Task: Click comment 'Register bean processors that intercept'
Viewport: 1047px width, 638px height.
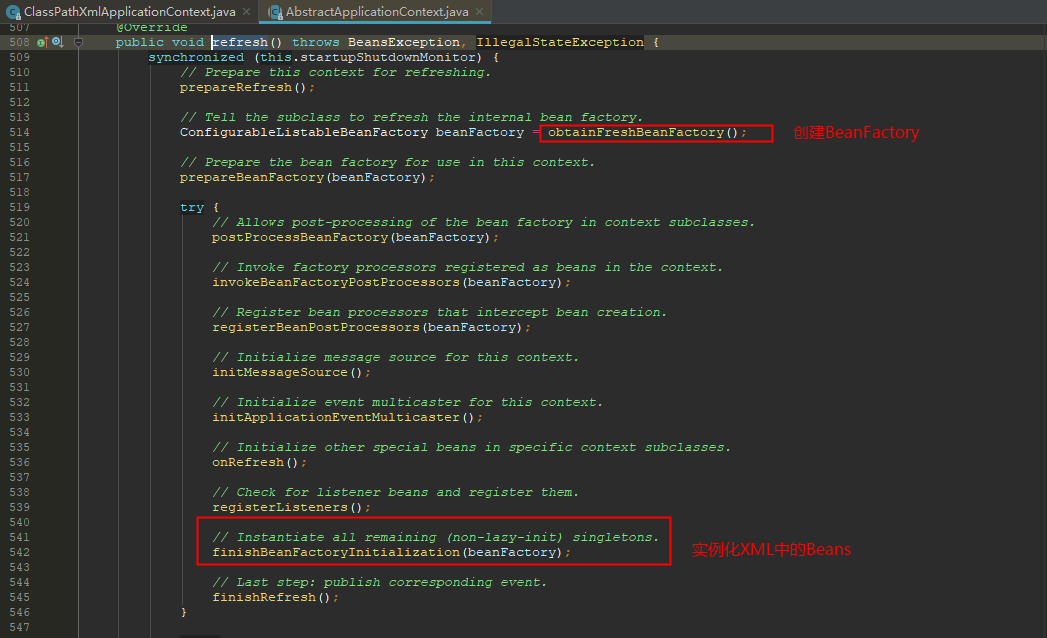Action: click(439, 312)
